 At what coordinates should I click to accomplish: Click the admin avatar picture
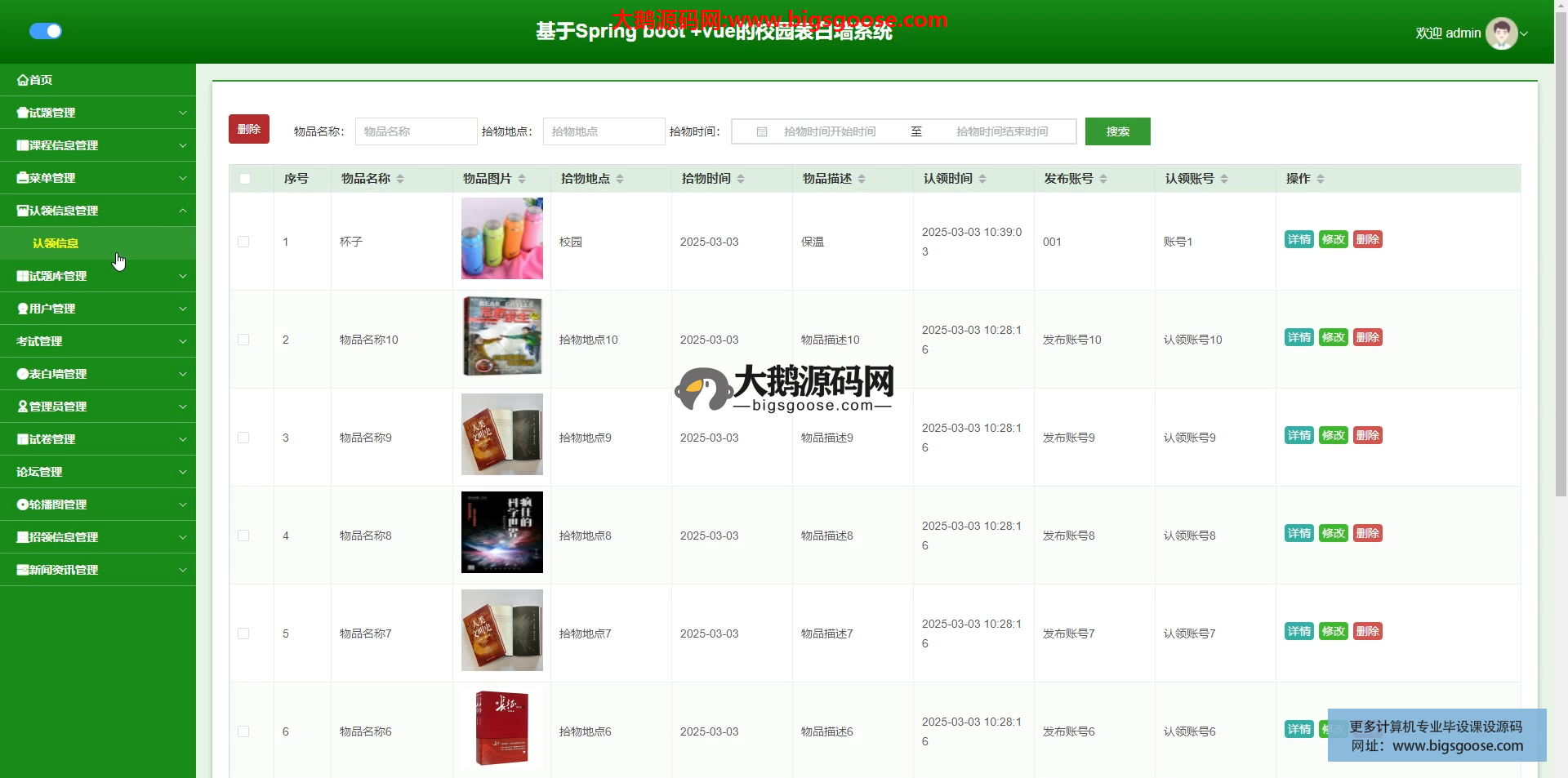1501,33
